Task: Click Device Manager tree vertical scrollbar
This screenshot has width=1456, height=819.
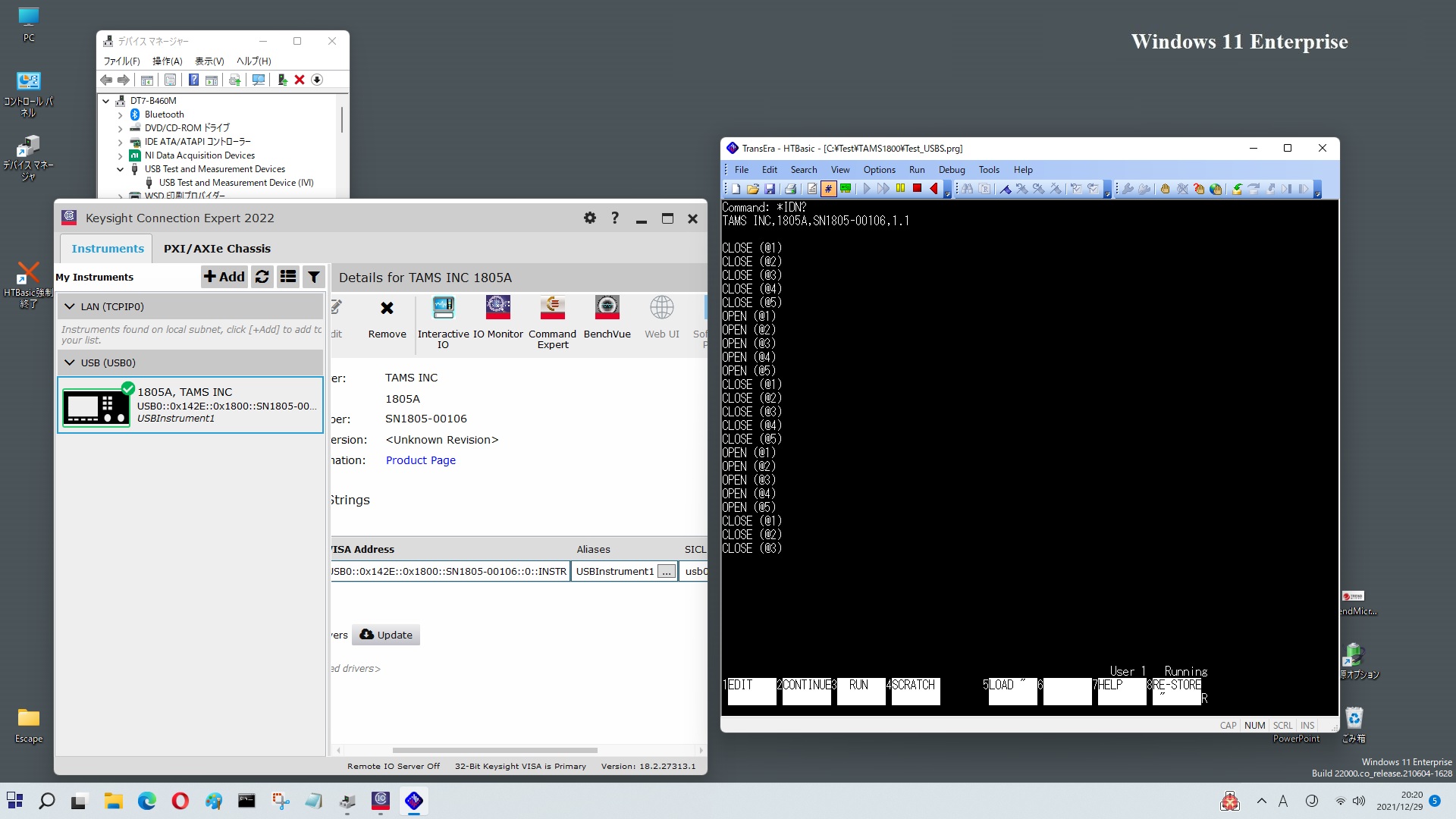Action: pyautogui.click(x=342, y=120)
